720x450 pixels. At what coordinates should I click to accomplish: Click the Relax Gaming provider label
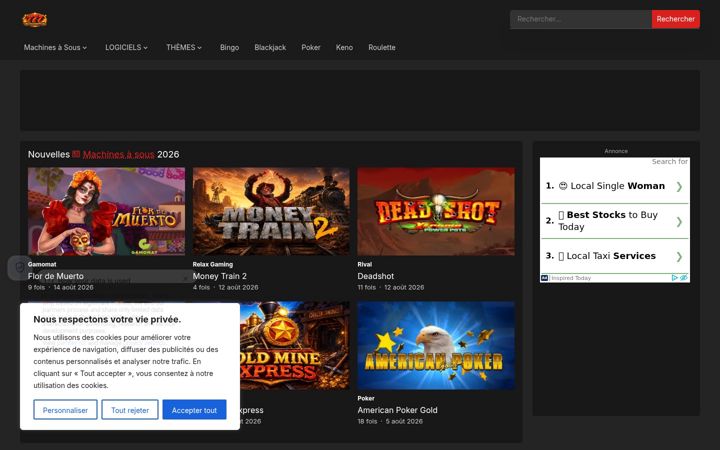[213, 264]
